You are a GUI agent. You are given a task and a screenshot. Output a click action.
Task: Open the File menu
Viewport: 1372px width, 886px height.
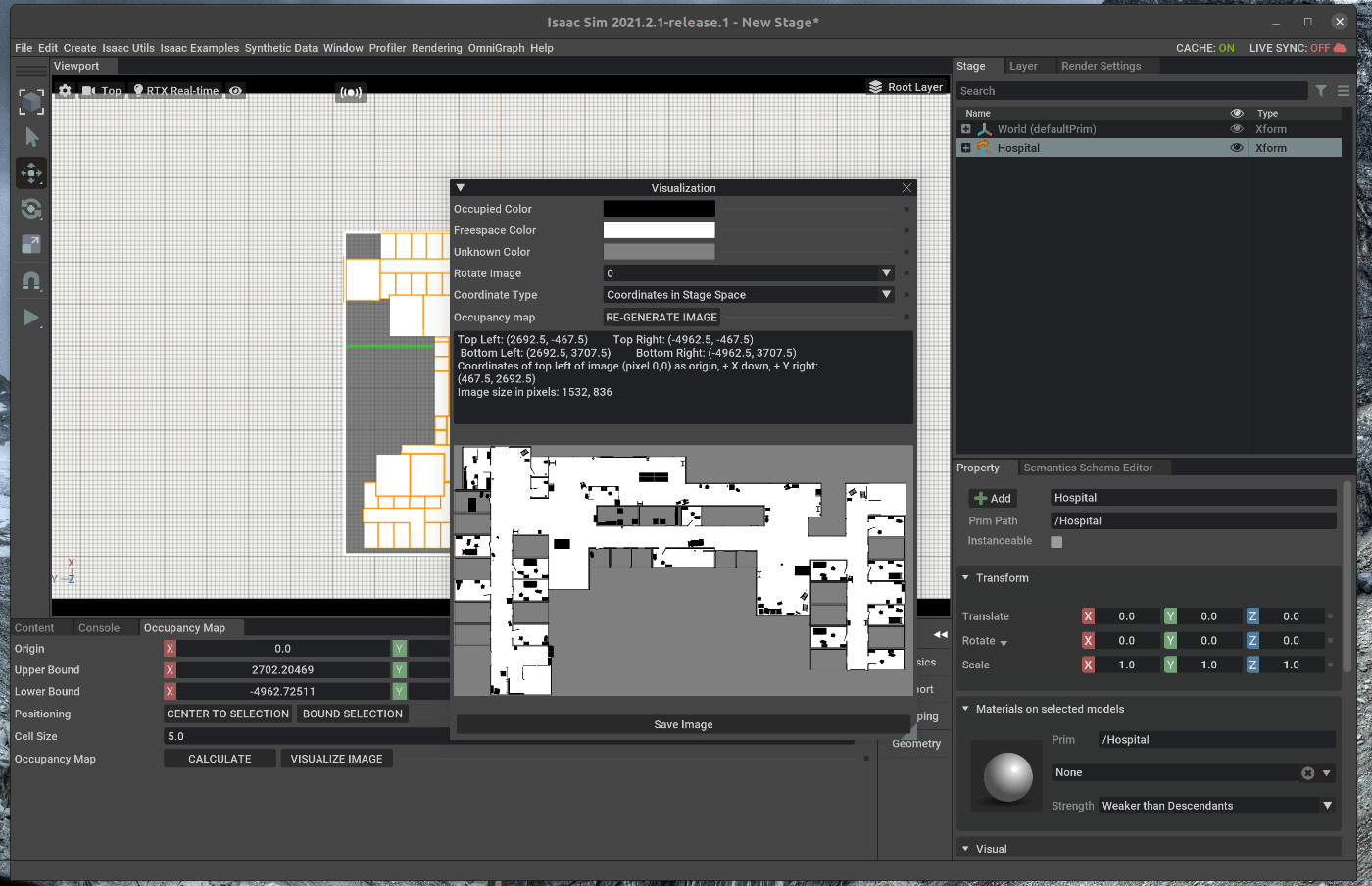[x=24, y=48]
